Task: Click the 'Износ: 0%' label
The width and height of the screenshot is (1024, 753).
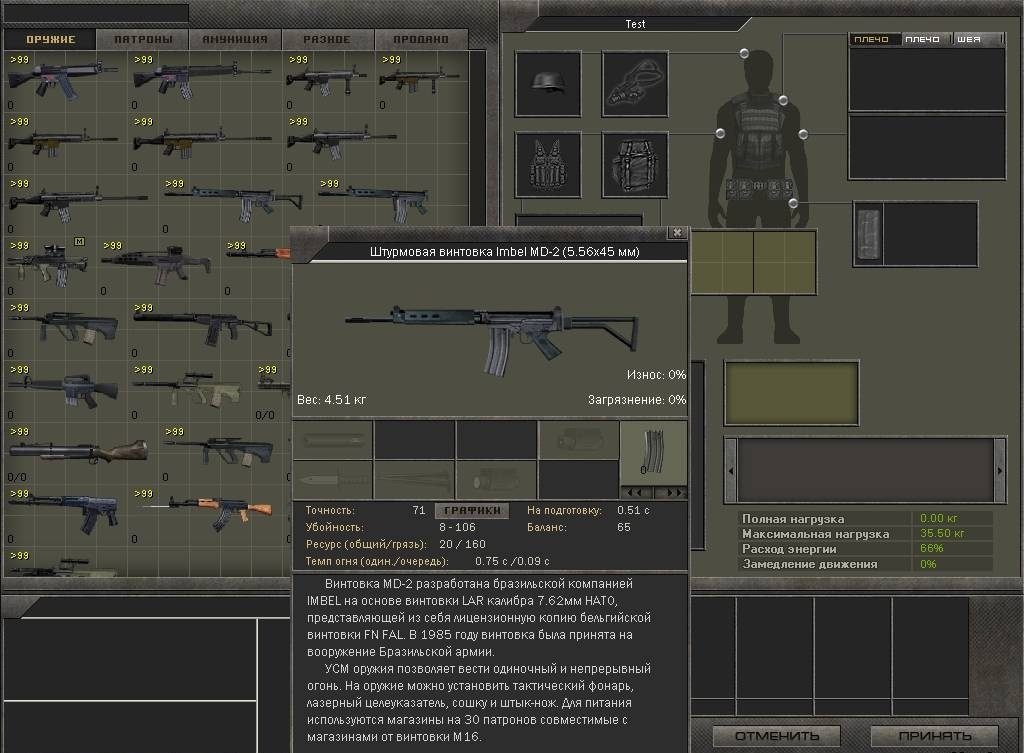Action: [x=656, y=375]
